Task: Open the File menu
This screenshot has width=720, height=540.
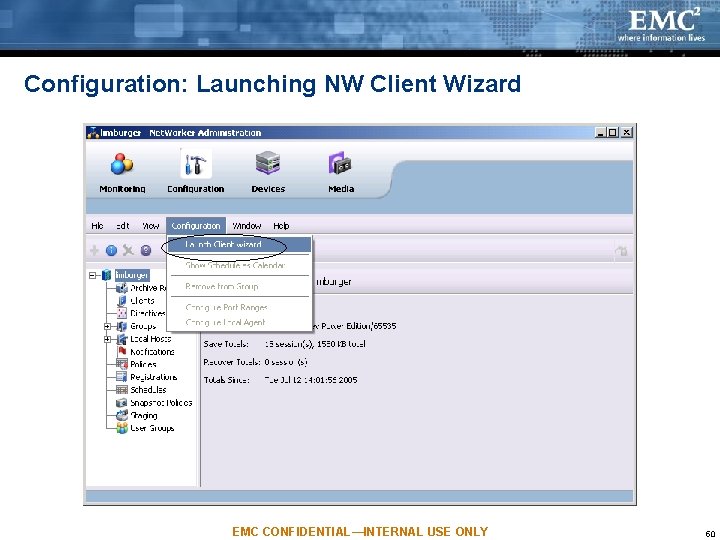Action: coord(97,226)
